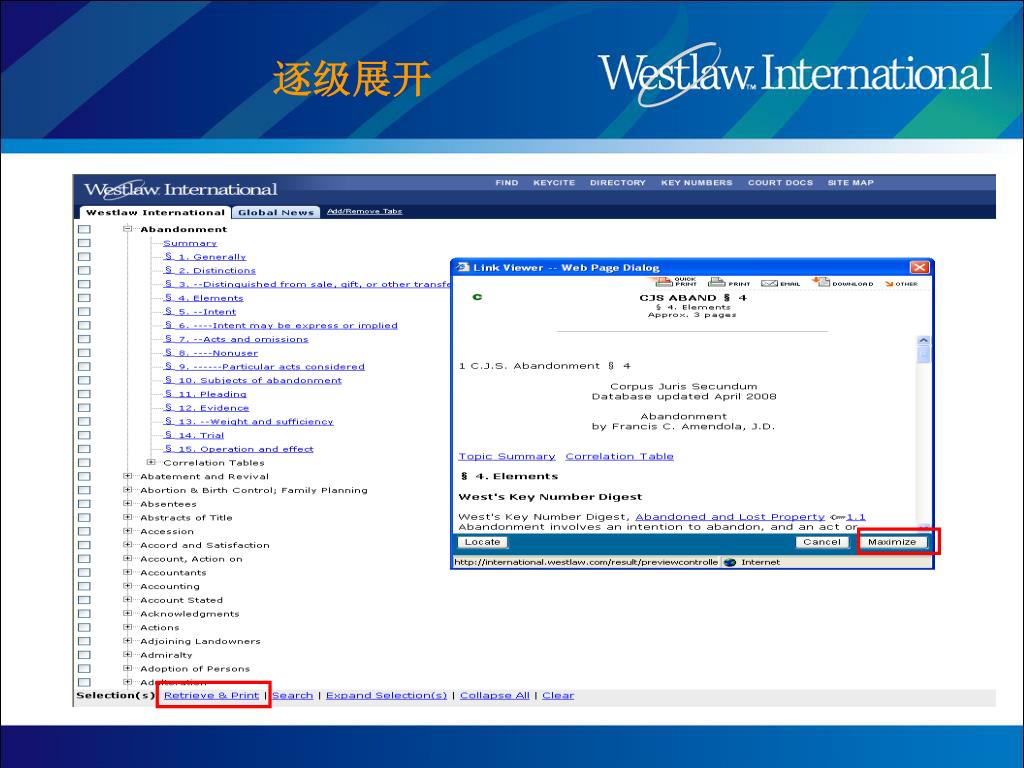Check the box beside Abatement and Revival
The height and width of the screenshot is (768, 1024).
(x=84, y=476)
